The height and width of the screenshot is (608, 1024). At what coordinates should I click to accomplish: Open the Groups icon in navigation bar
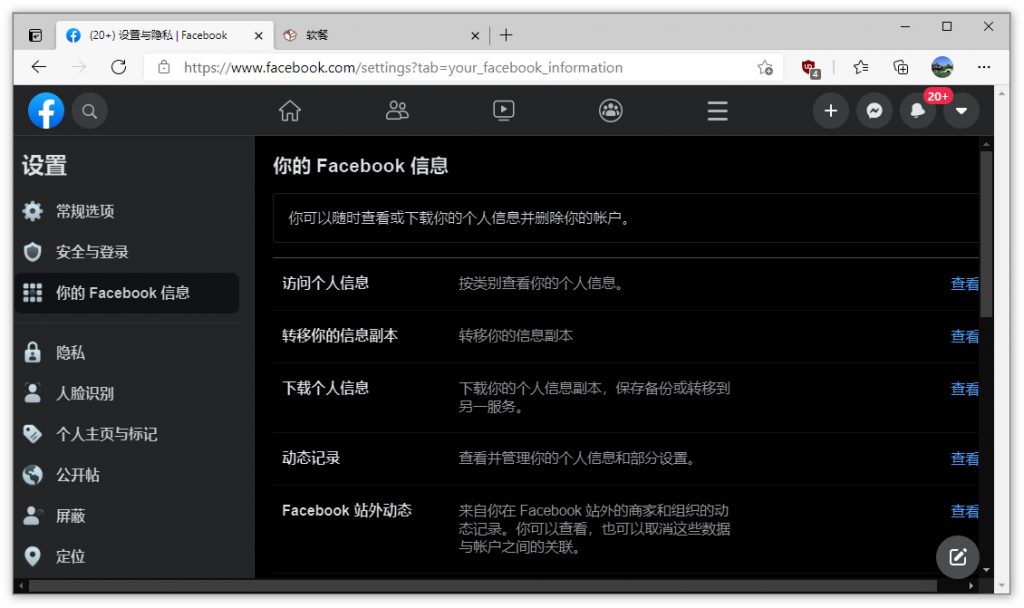coord(610,111)
